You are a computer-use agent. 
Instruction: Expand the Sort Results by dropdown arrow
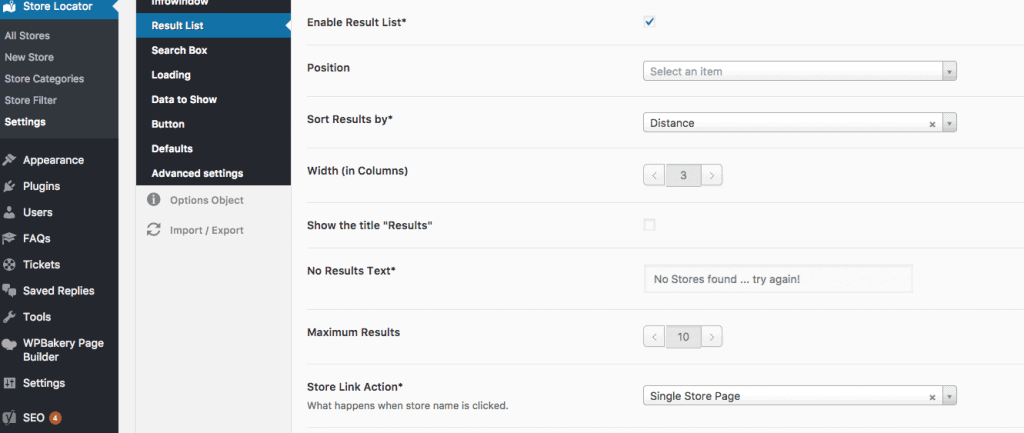pyautogui.click(x=949, y=123)
